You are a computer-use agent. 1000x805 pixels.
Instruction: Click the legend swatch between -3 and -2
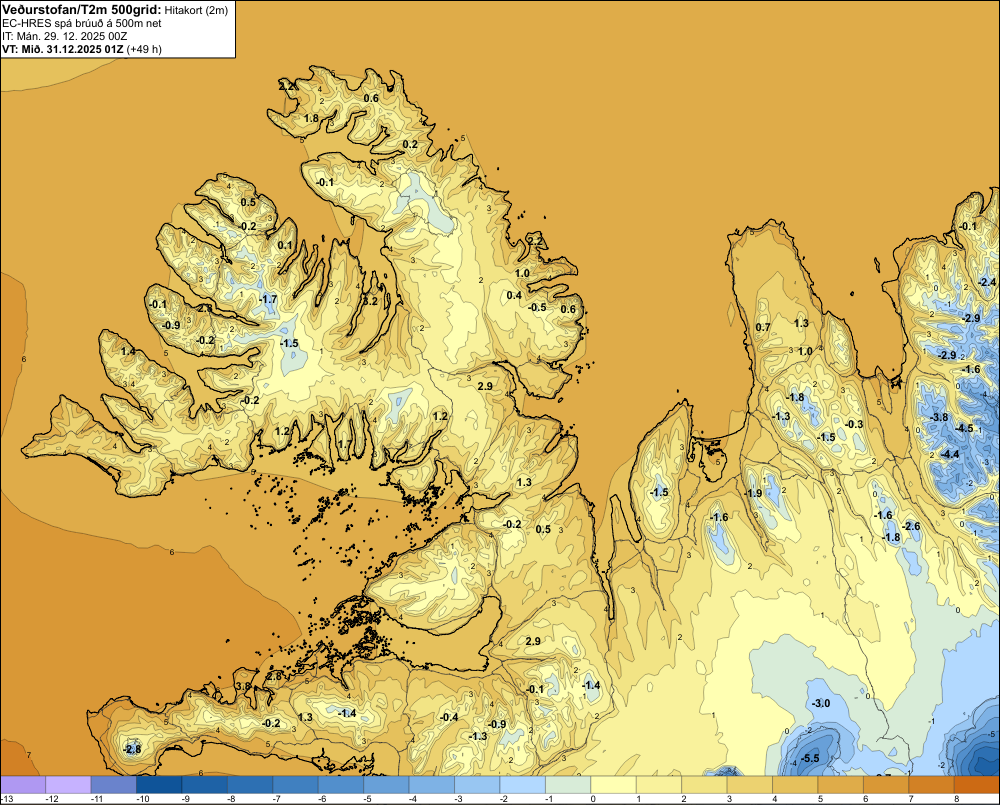[x=477, y=784]
